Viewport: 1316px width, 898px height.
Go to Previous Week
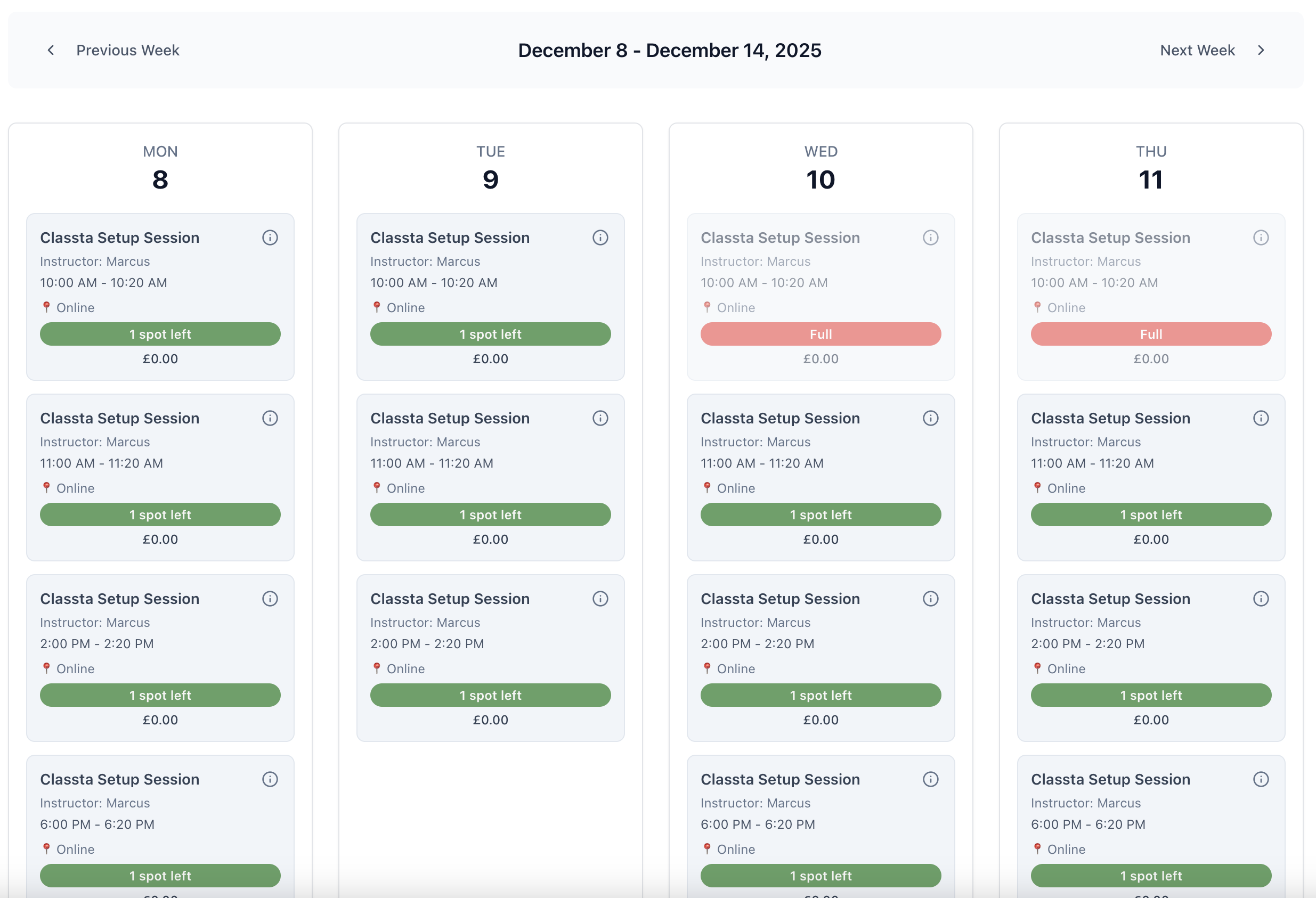[128, 50]
